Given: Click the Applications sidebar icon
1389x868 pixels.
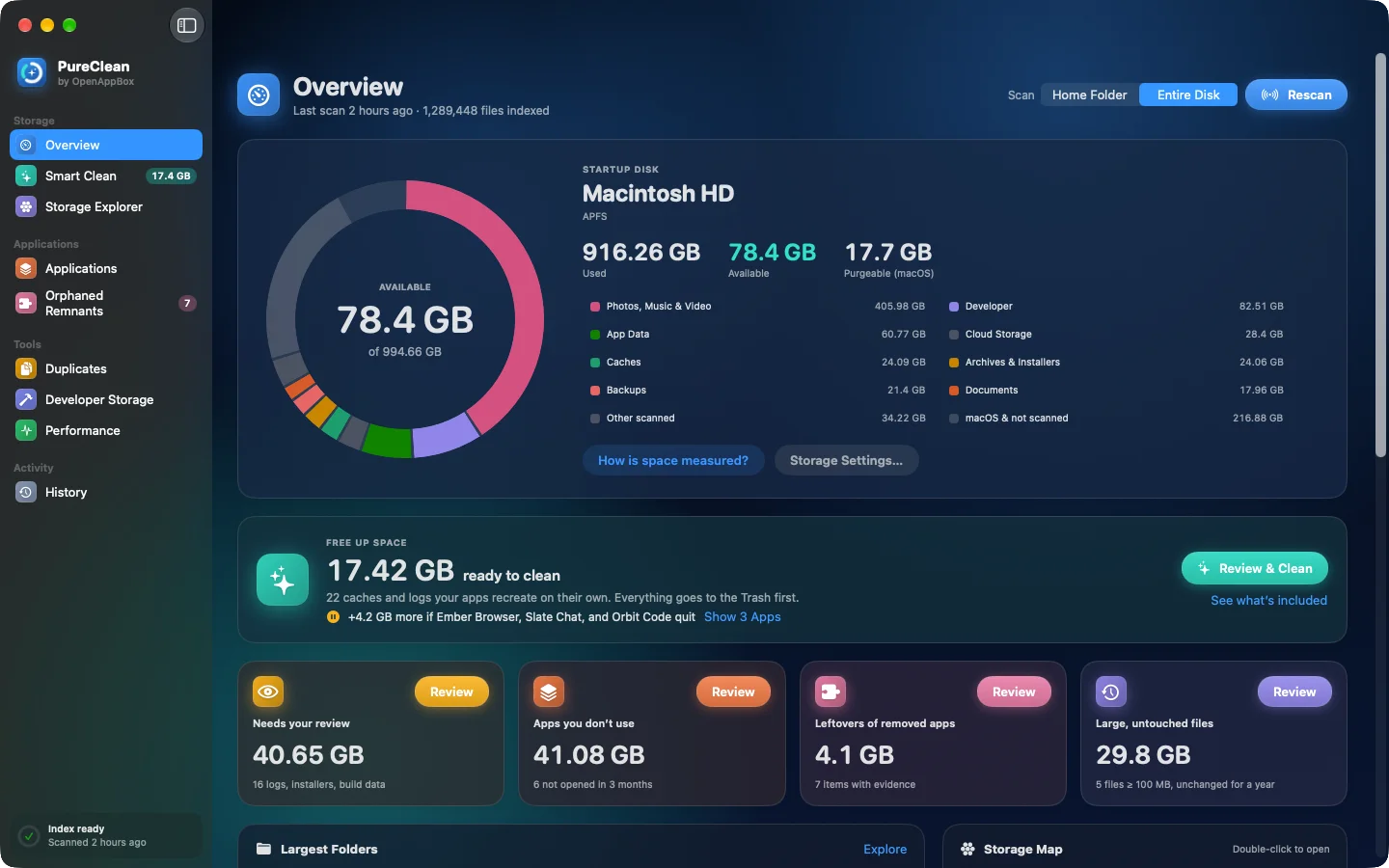Looking at the screenshot, I should [26, 268].
